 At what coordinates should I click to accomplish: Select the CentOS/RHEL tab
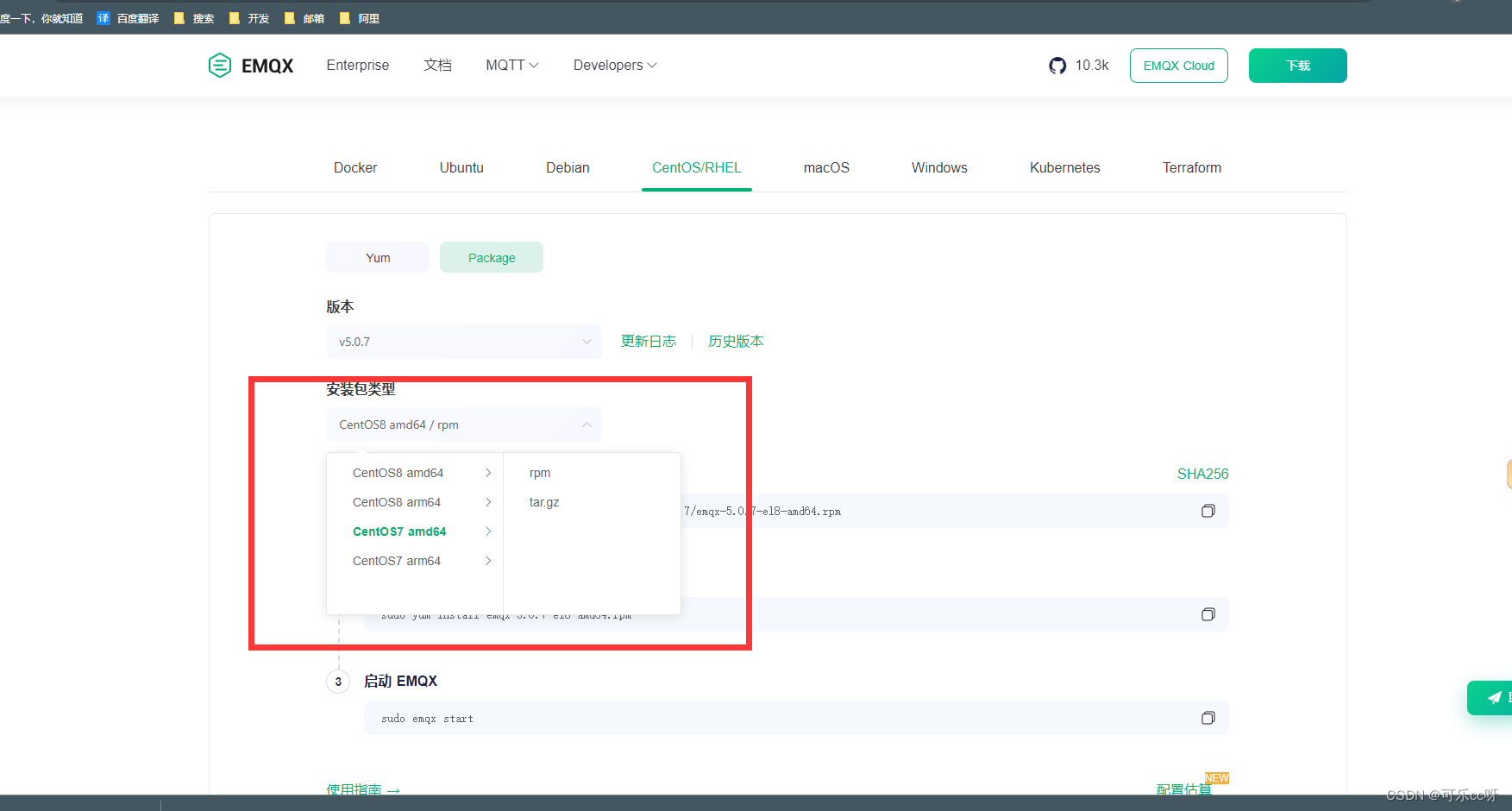(x=697, y=168)
